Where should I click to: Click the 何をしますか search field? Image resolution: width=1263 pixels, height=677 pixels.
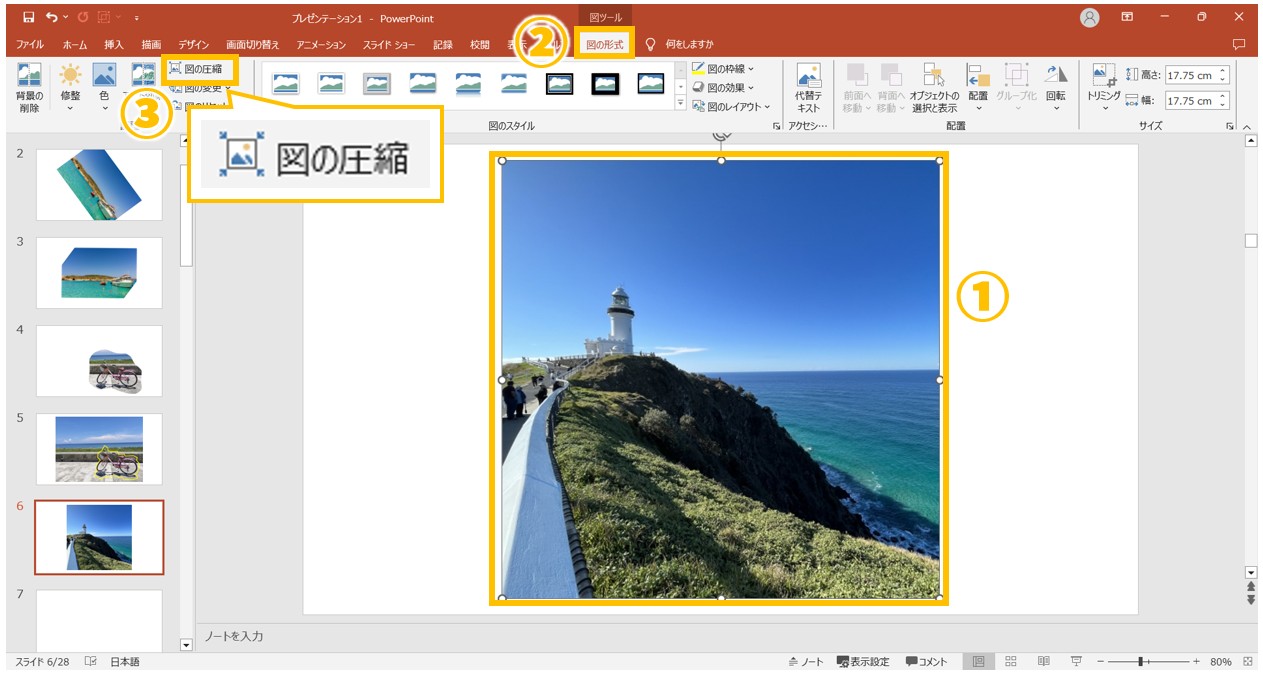(x=689, y=44)
